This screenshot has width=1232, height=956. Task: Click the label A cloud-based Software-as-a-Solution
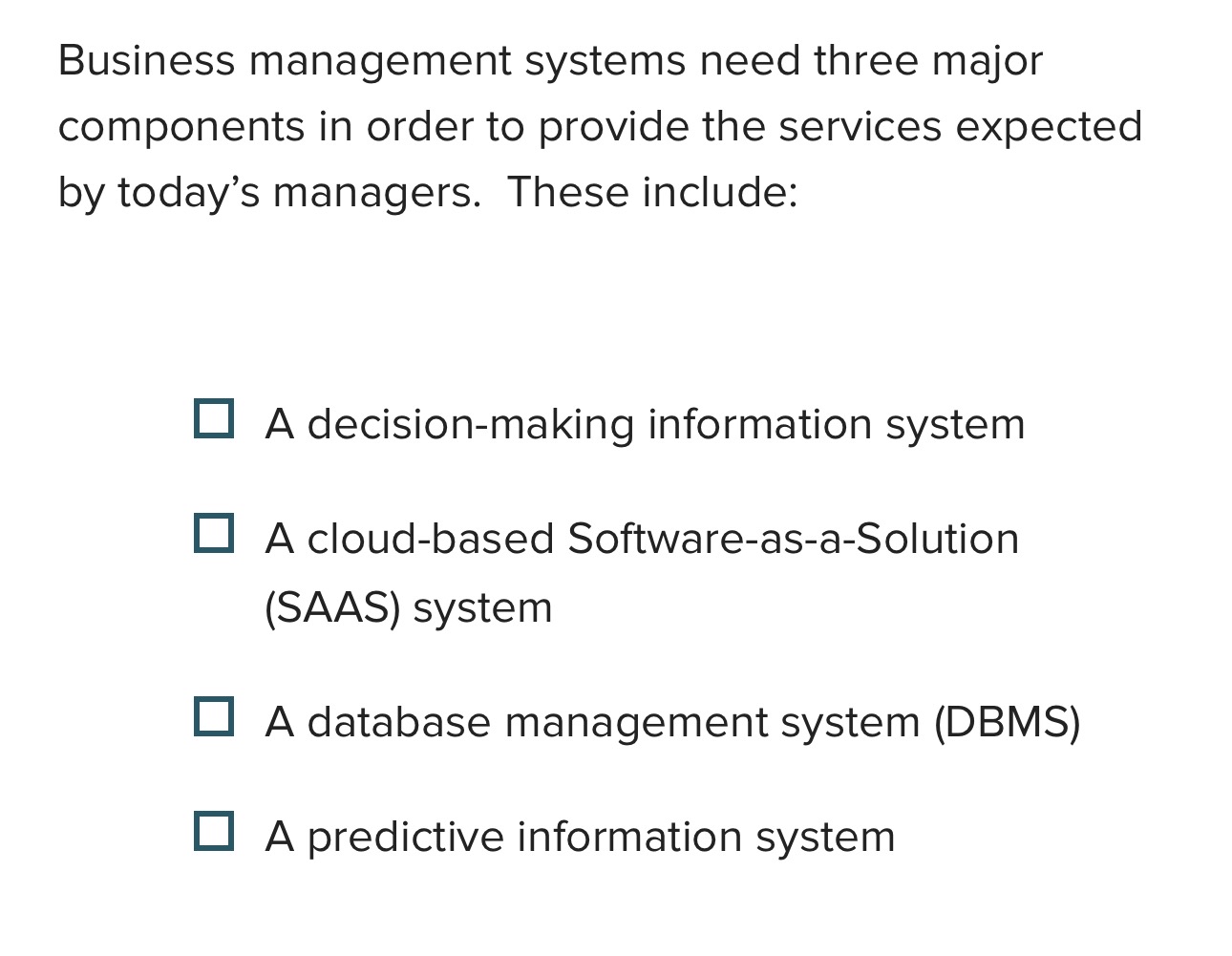click(642, 538)
